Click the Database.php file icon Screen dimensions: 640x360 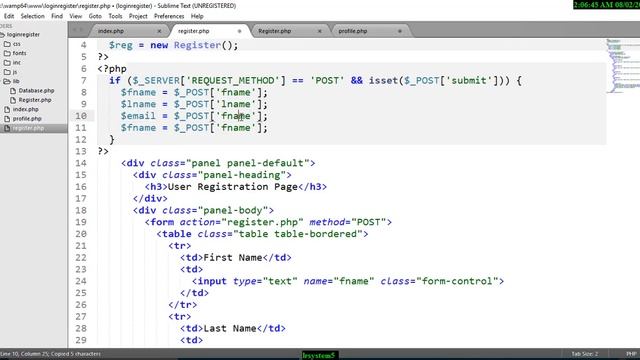[13, 91]
